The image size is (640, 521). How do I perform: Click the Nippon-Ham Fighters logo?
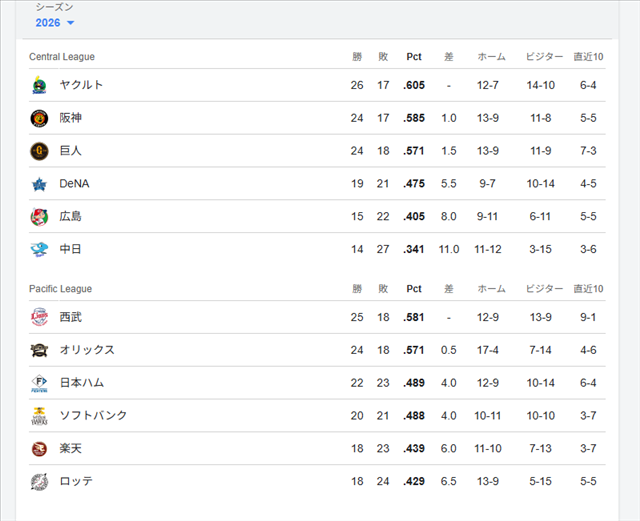click(x=39, y=383)
